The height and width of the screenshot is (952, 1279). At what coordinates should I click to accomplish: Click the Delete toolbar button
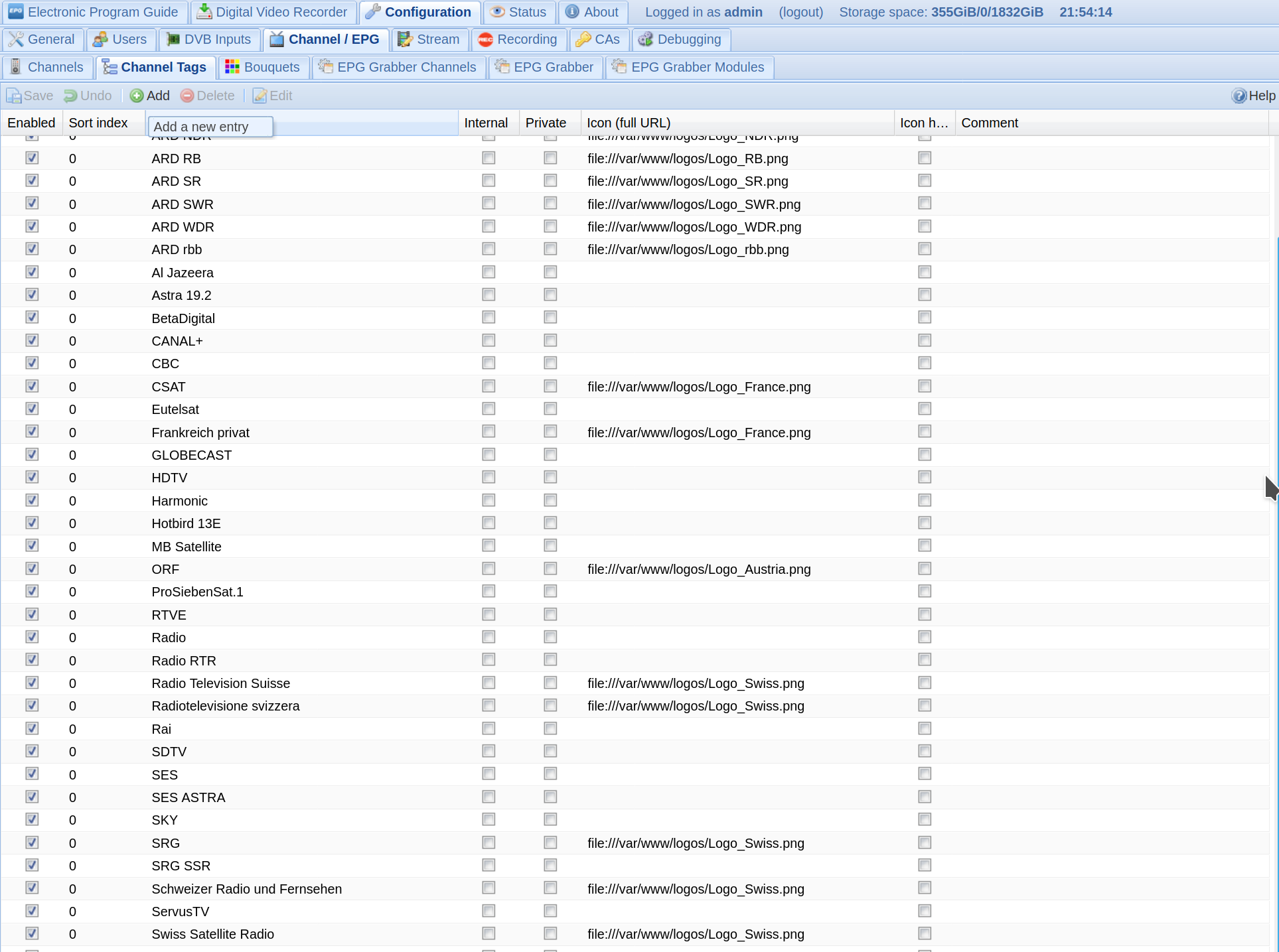(x=207, y=96)
